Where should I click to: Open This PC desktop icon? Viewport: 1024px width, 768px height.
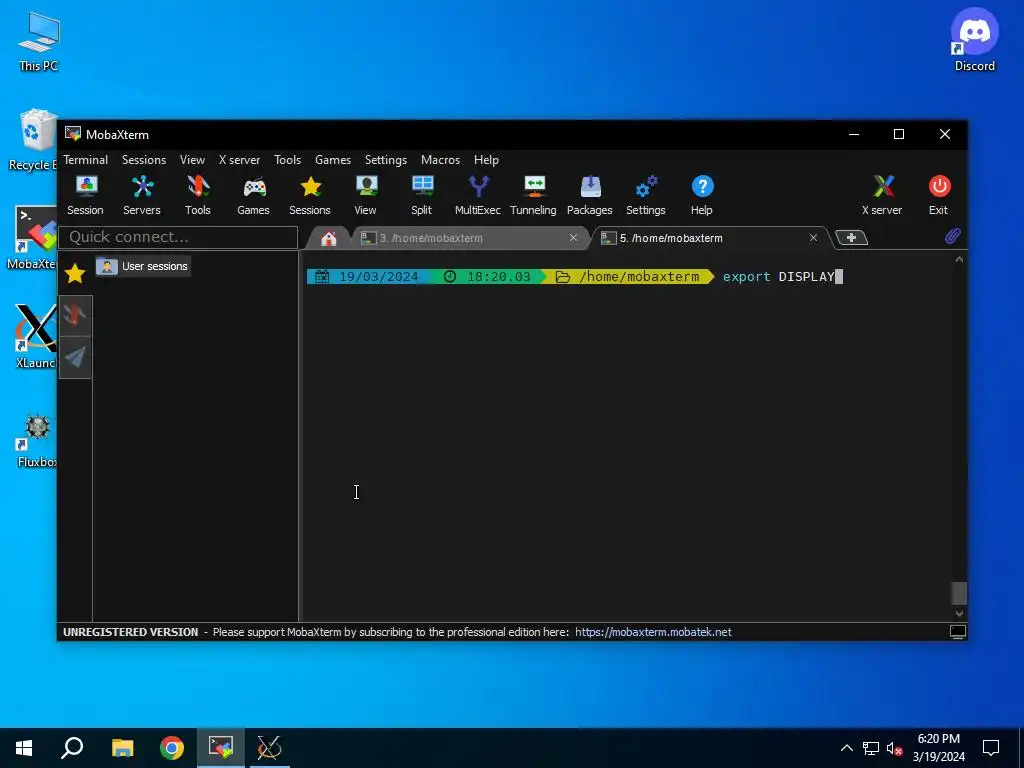(39, 41)
